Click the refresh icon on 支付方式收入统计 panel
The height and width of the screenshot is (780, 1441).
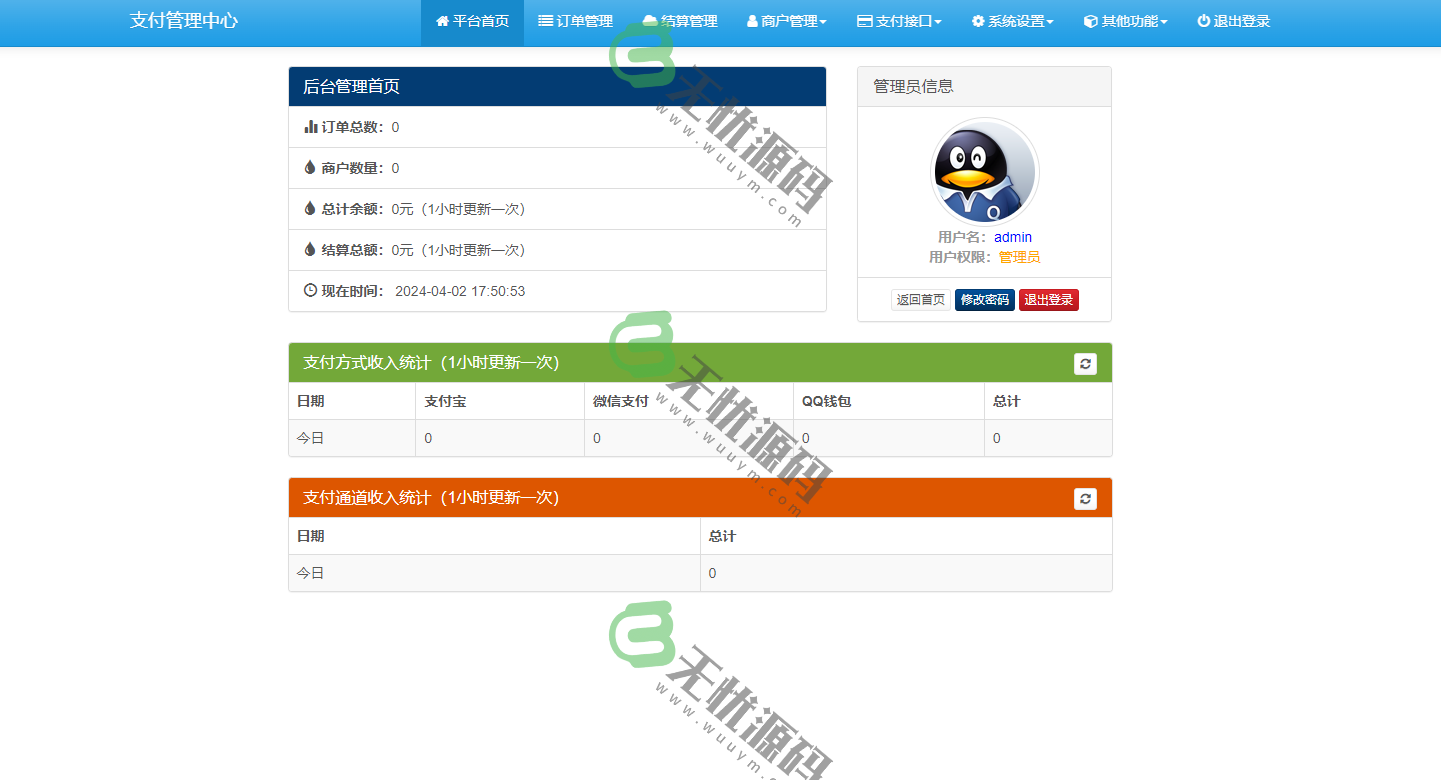pos(1085,364)
